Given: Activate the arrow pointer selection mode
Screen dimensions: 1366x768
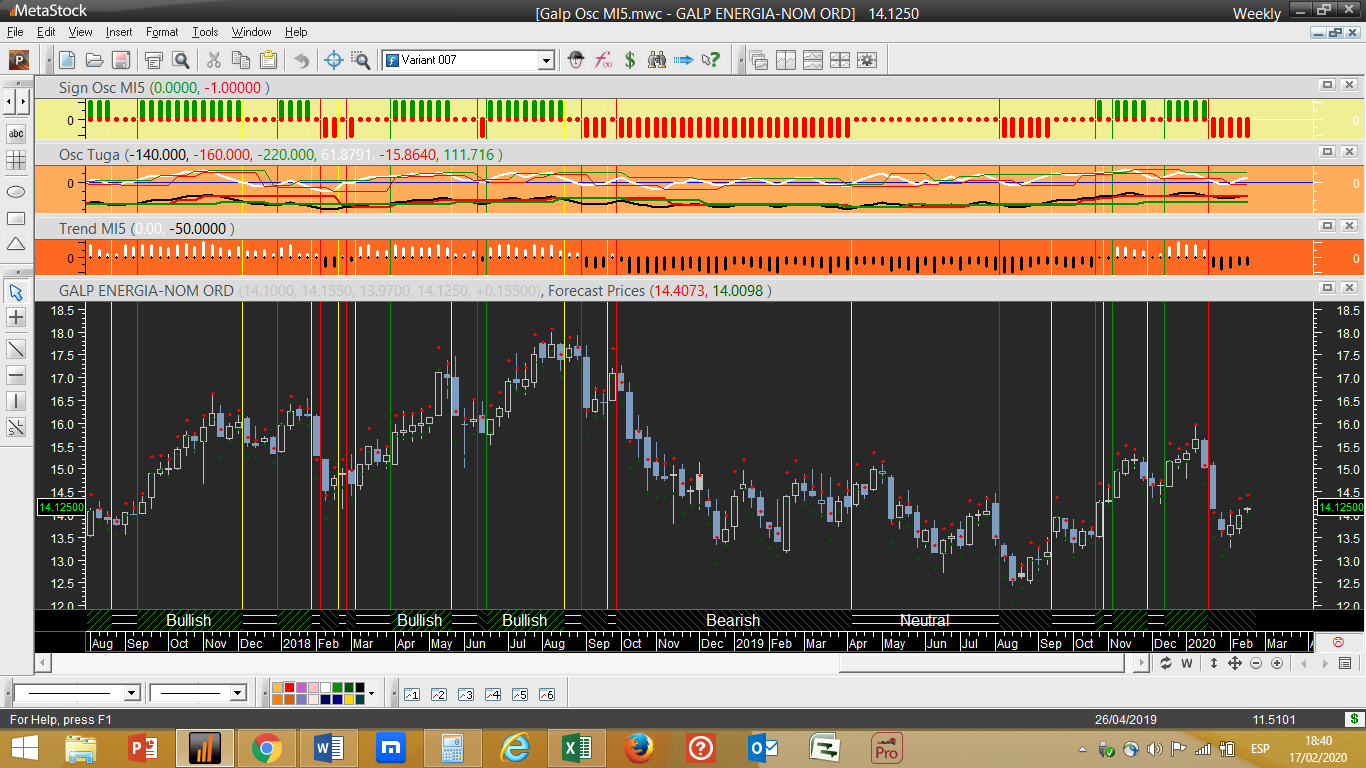Looking at the screenshot, I should pyautogui.click(x=16, y=292).
